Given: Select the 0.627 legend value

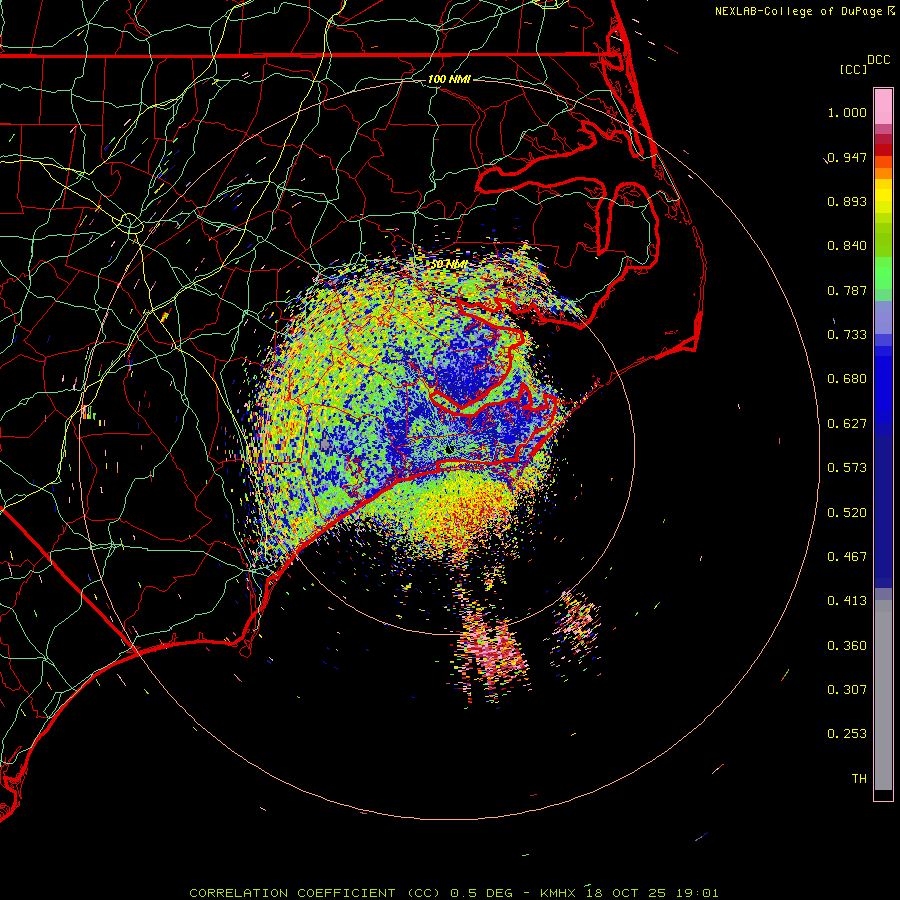Looking at the screenshot, I should [847, 424].
